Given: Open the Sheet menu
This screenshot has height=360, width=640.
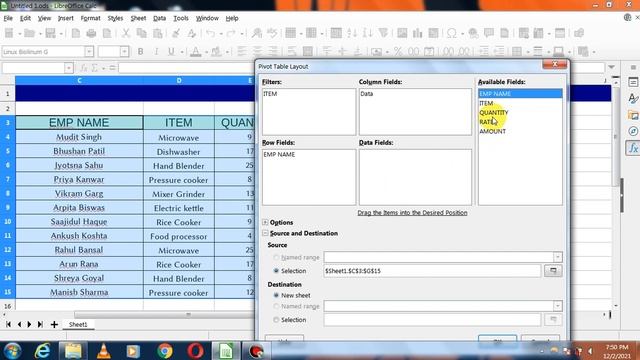Looking at the screenshot, I should (138, 18).
